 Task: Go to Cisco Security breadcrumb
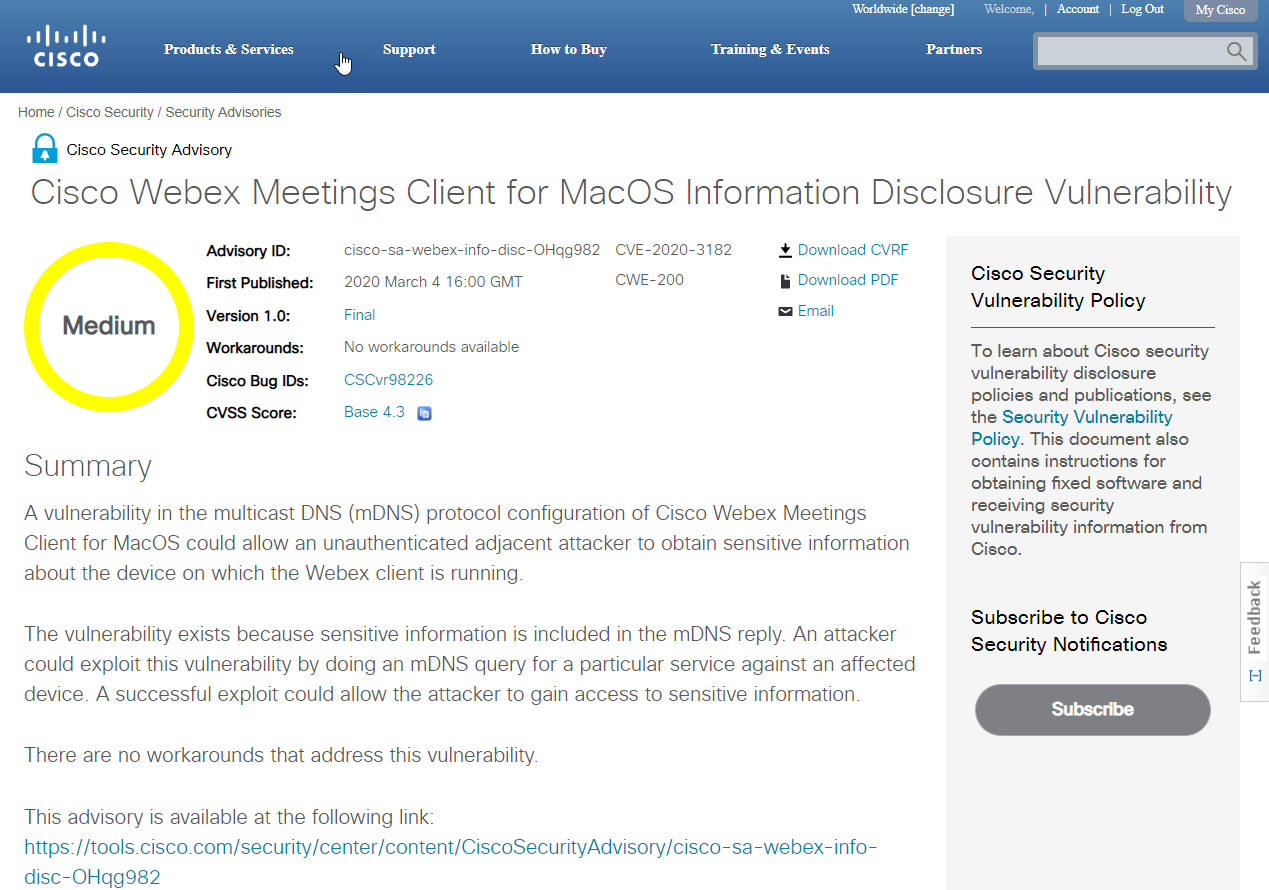click(x=110, y=112)
